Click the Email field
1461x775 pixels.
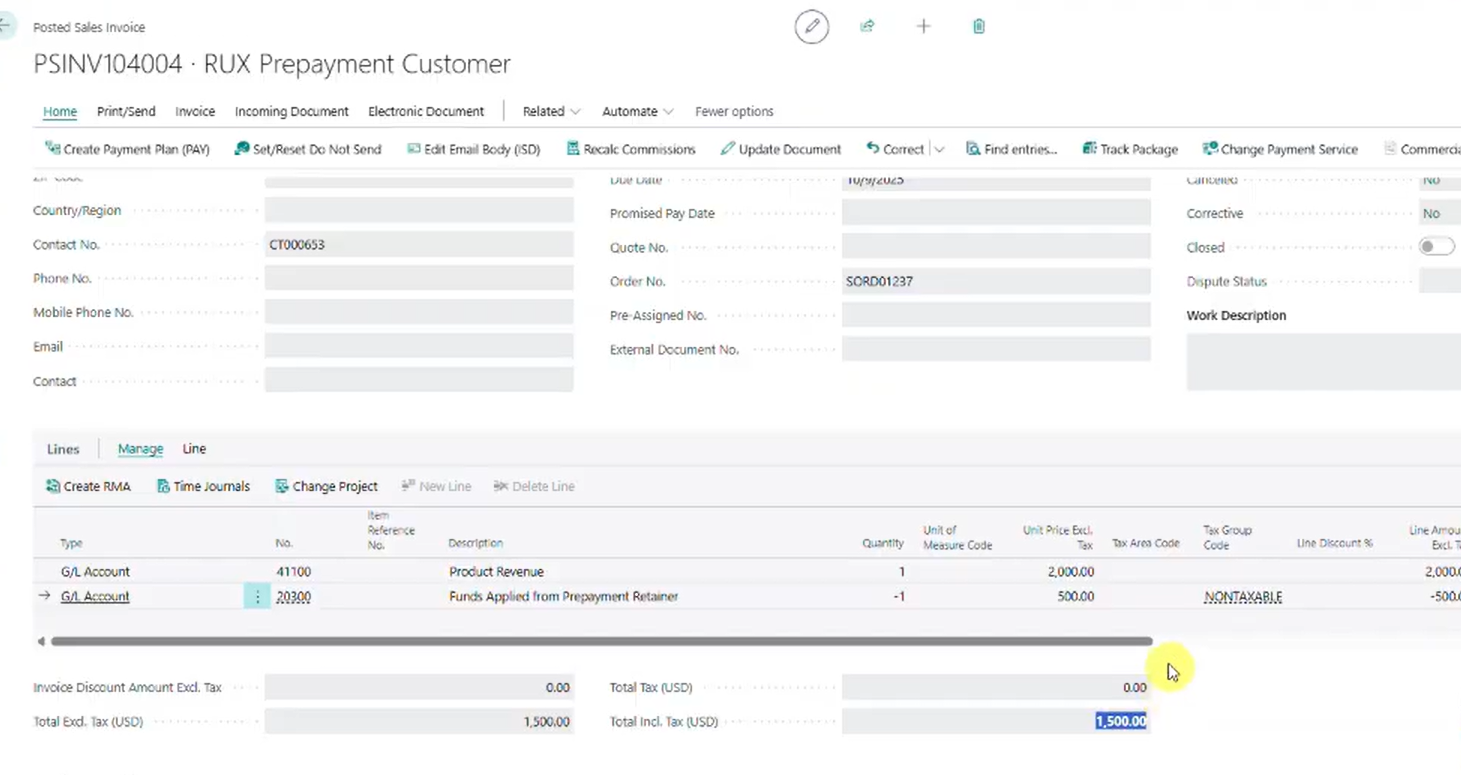pyautogui.click(x=419, y=346)
